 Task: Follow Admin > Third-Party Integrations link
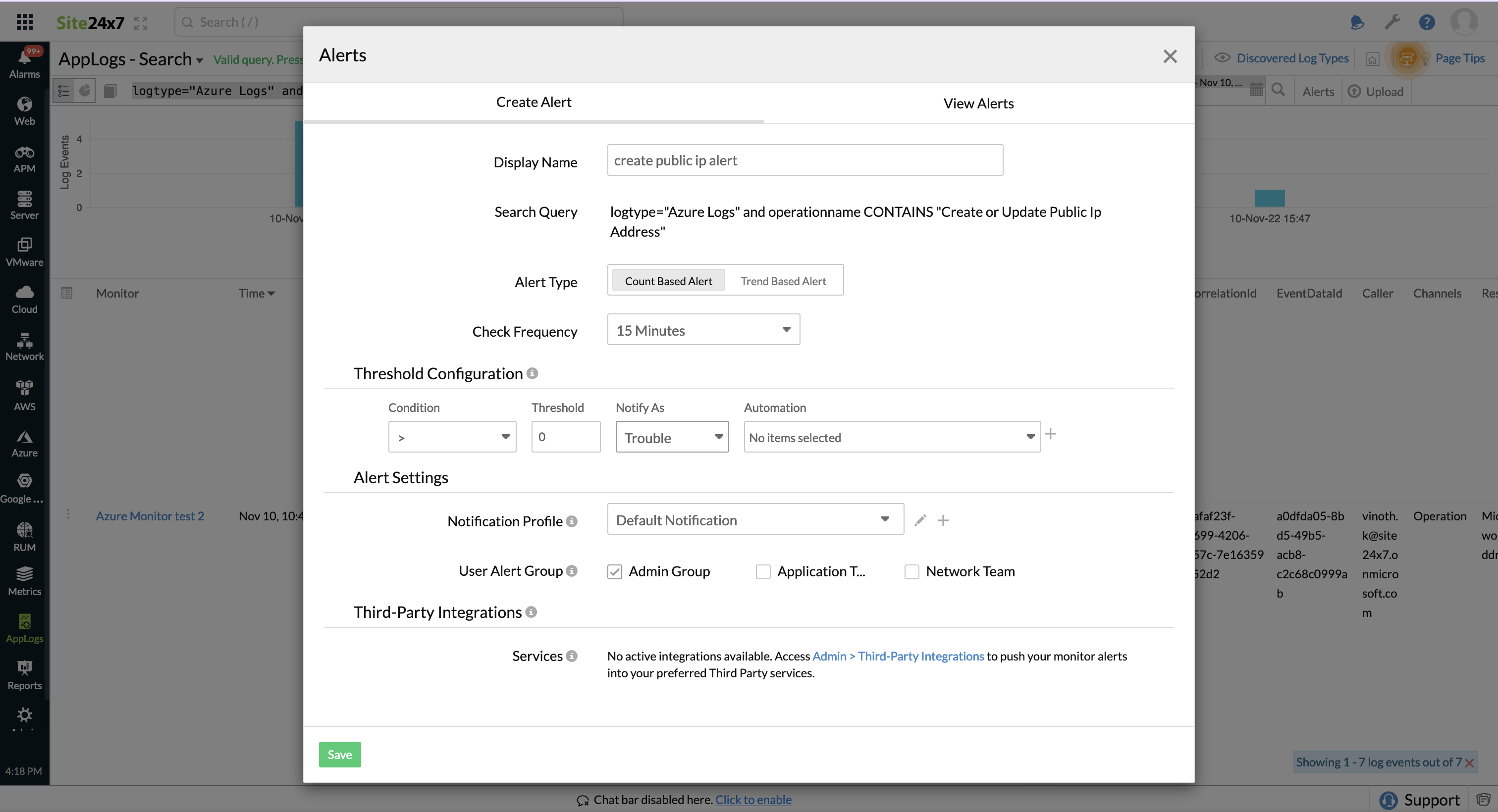pos(897,656)
